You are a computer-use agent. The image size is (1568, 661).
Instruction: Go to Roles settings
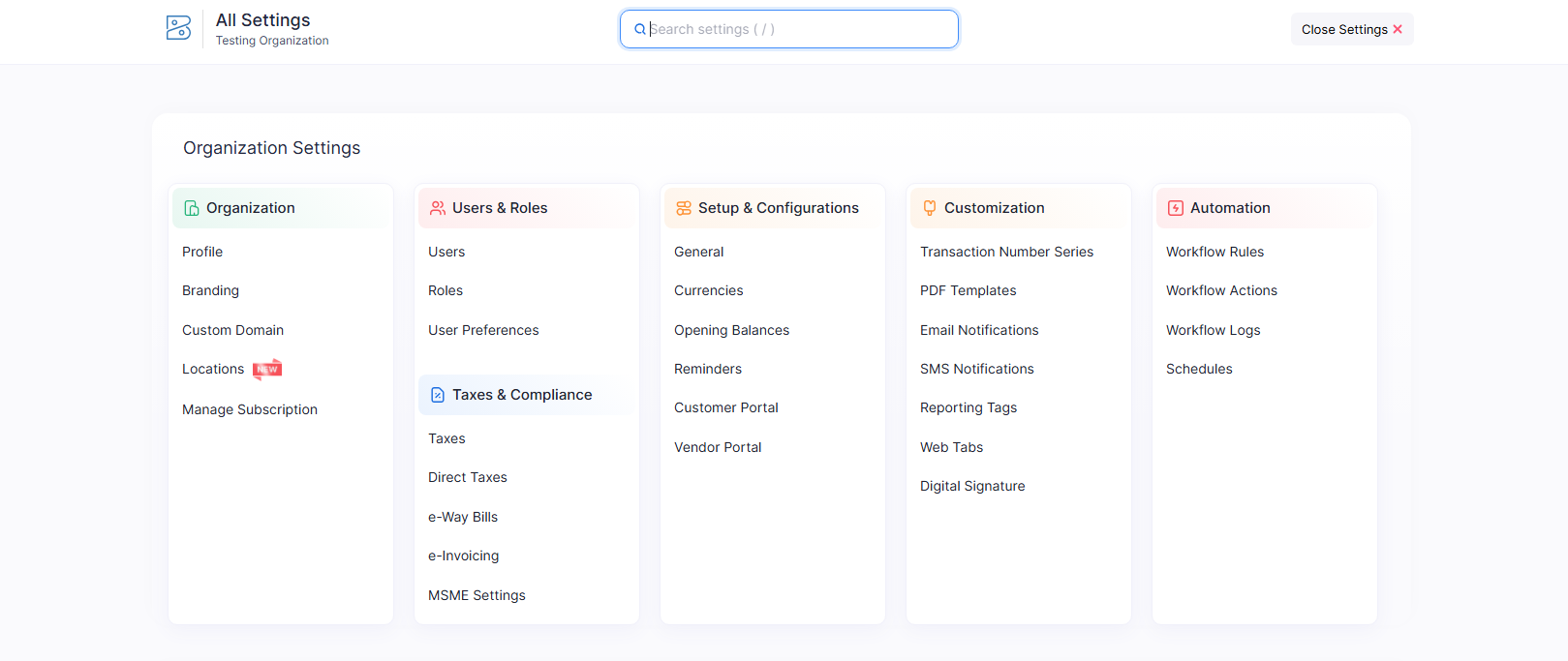pyautogui.click(x=446, y=290)
